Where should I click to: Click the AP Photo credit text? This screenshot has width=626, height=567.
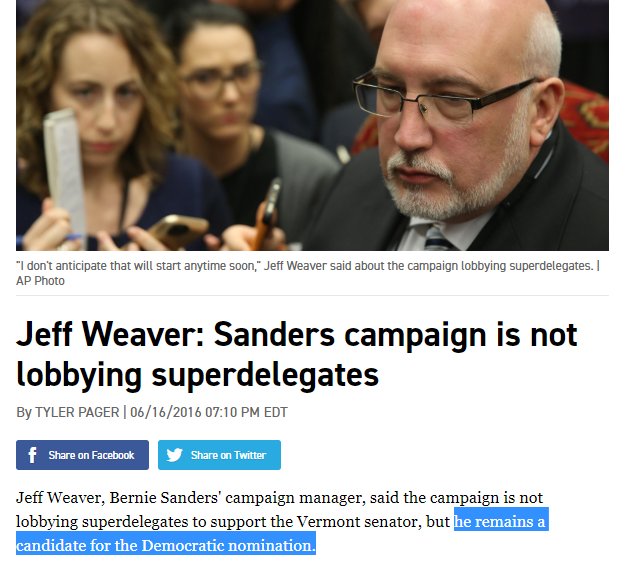point(40,281)
